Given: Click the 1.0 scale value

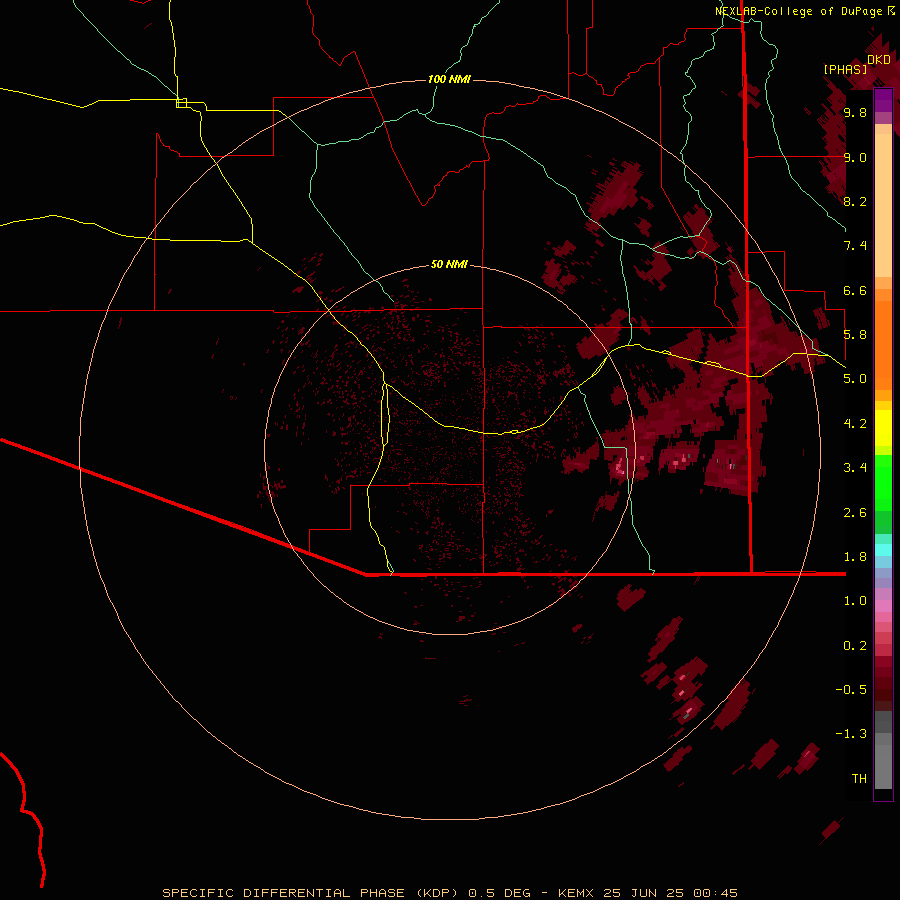Looking at the screenshot, I should [855, 601].
